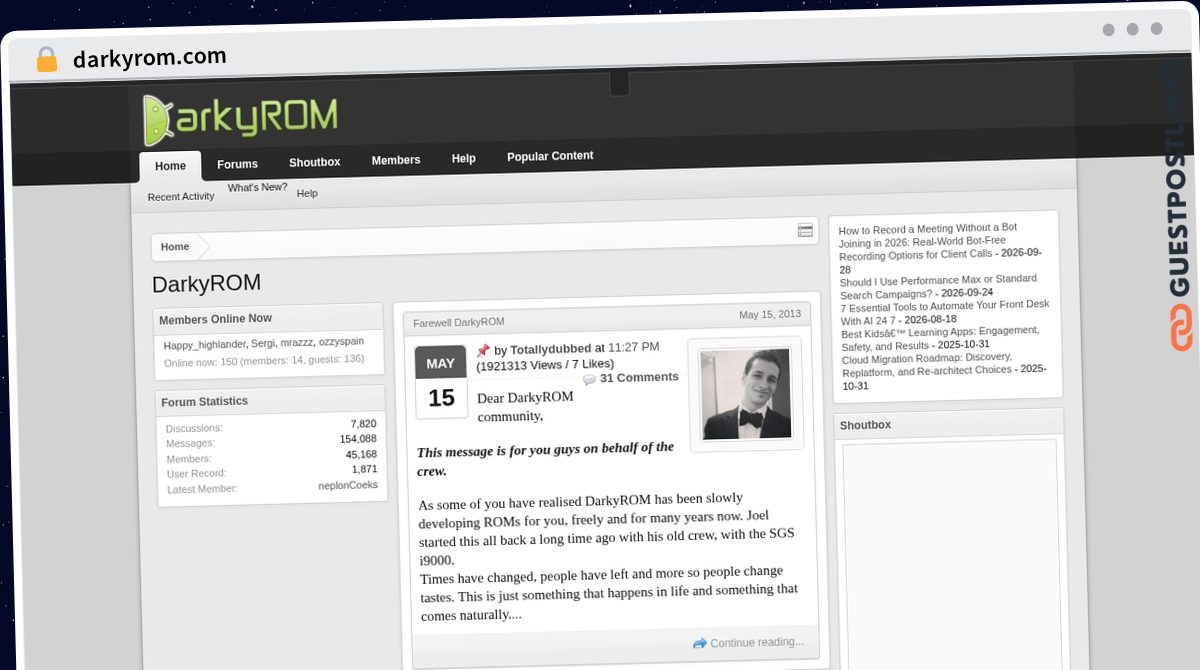Open the Totallydubbed author profile link

pyautogui.click(x=550, y=349)
